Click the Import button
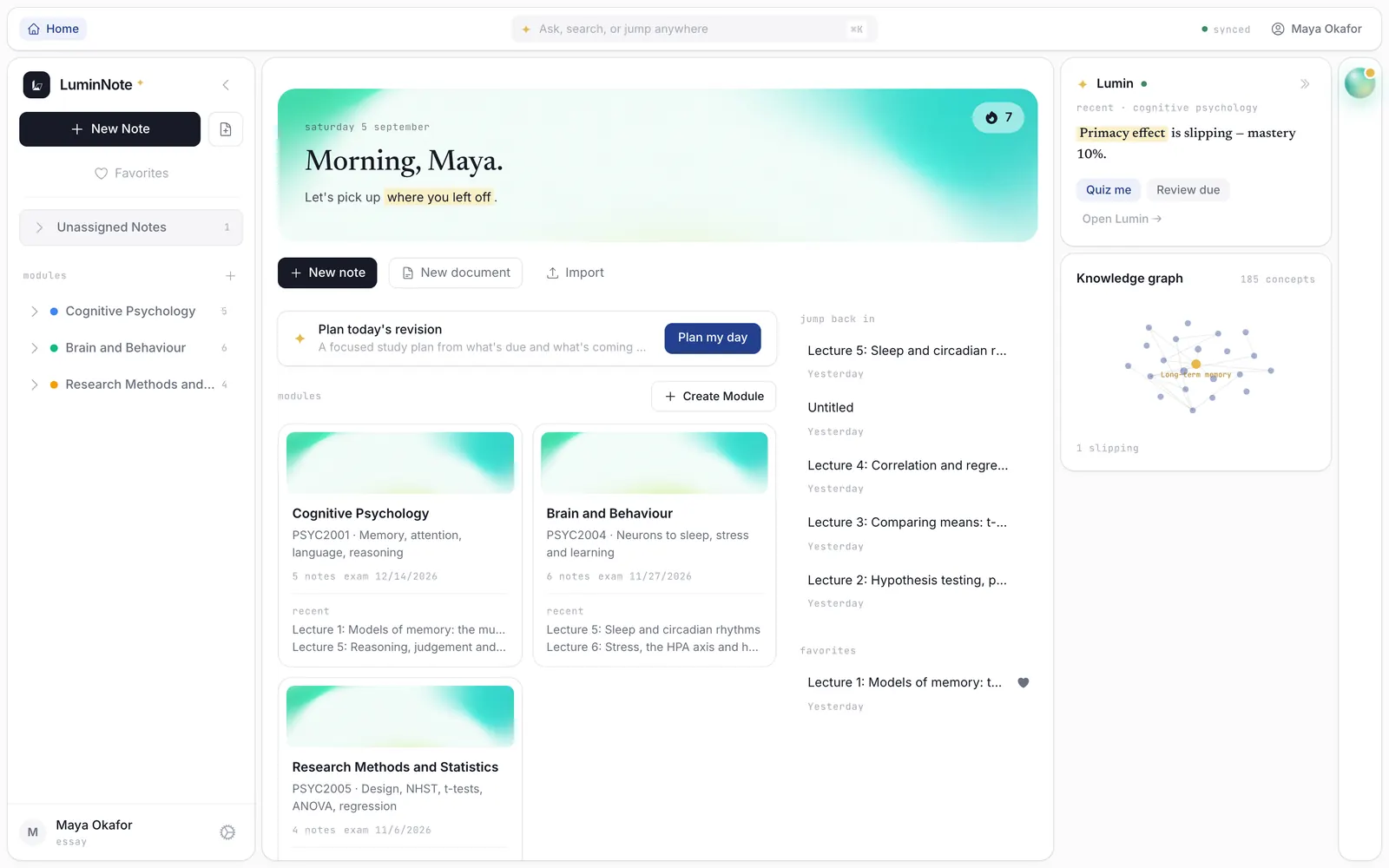1389x868 pixels. (x=575, y=273)
